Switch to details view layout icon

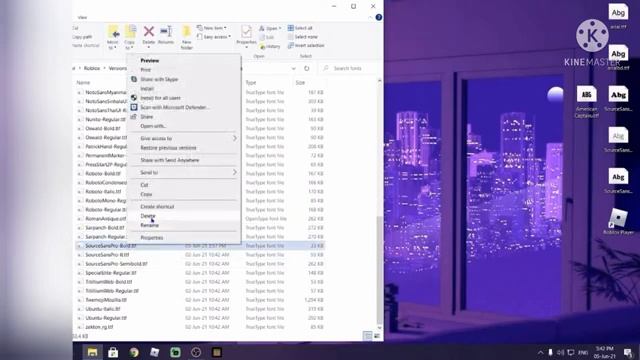[368, 336]
